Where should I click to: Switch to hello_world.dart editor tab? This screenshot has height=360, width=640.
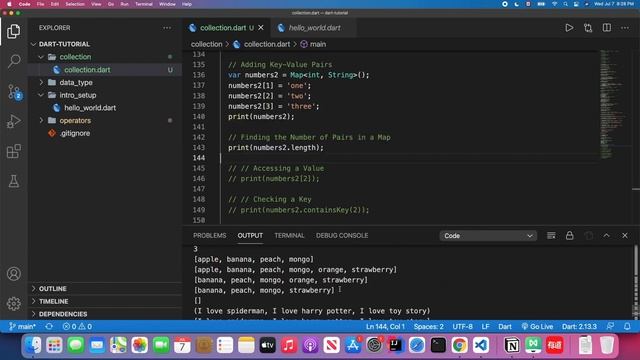314,28
